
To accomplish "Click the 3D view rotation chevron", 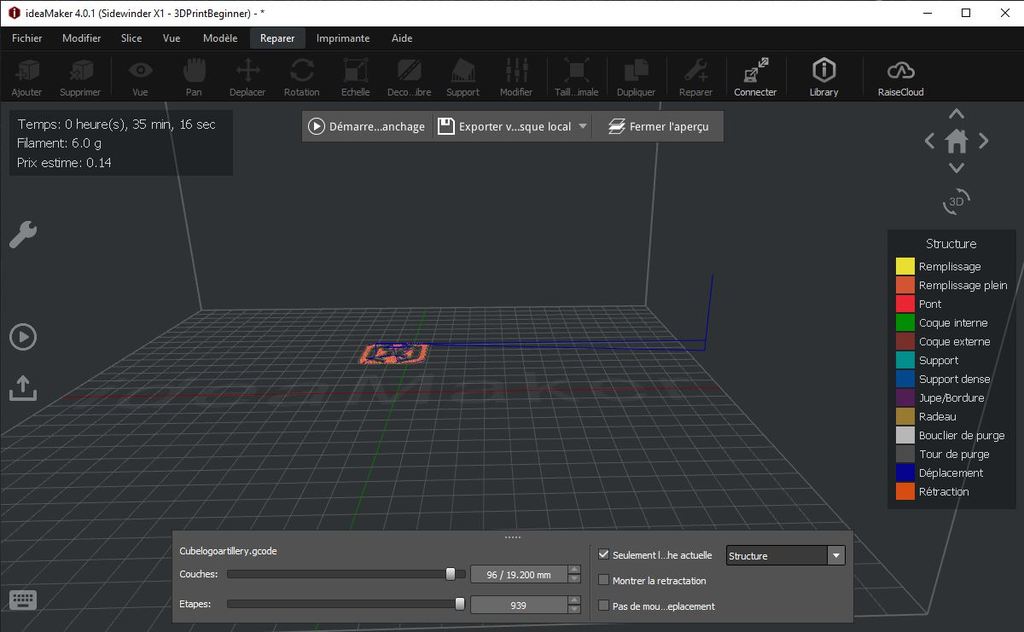I will (x=956, y=201).
